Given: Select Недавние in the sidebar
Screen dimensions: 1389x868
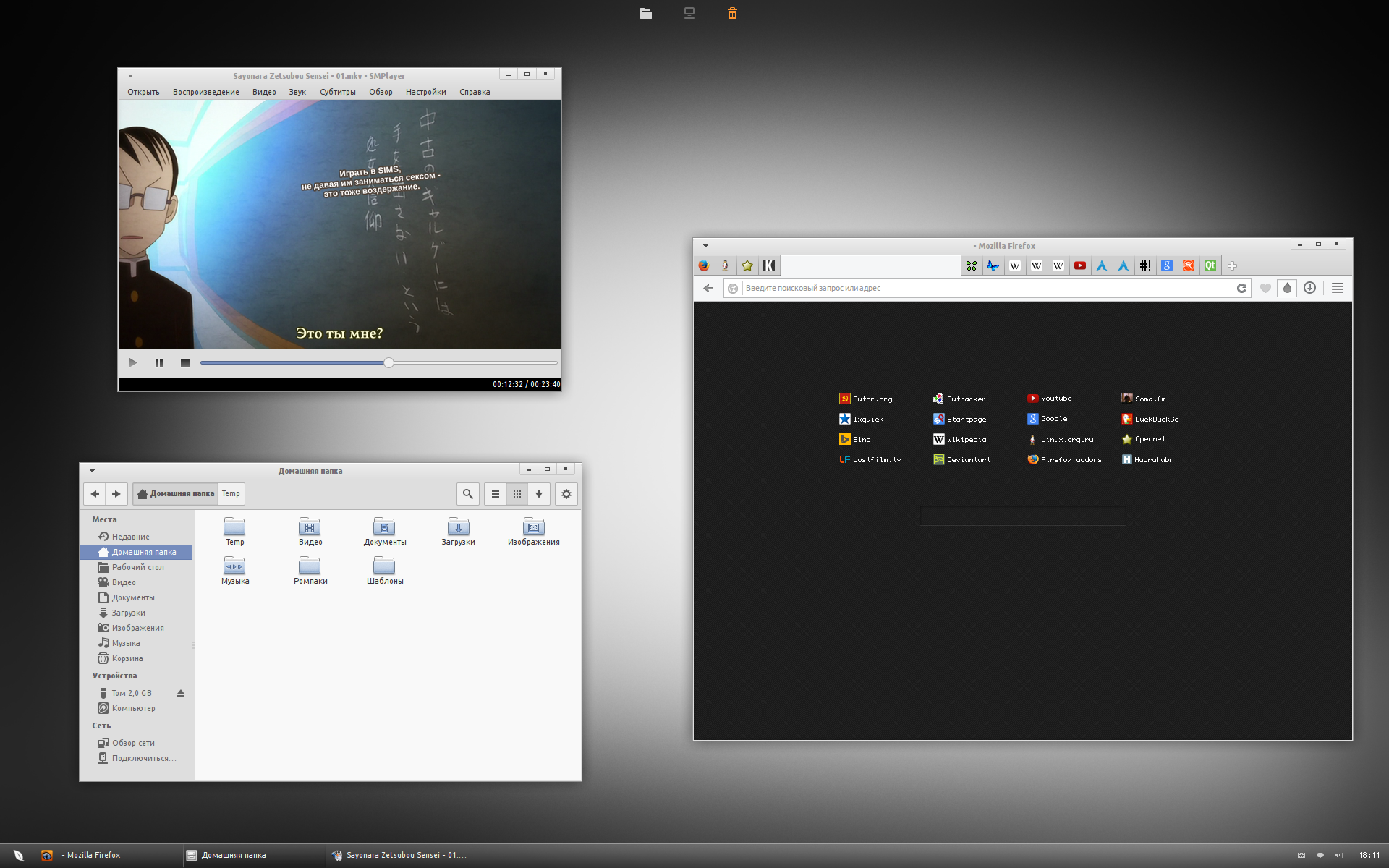Looking at the screenshot, I should [136, 537].
